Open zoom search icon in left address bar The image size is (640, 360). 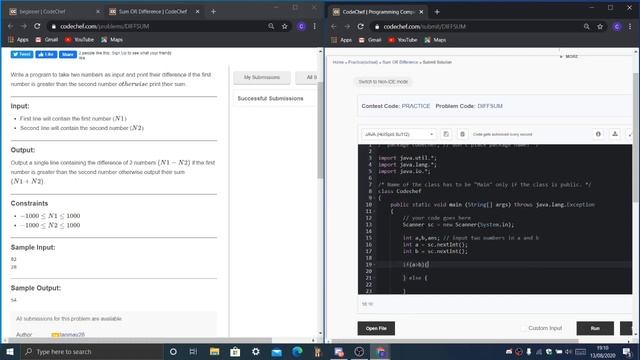[x=271, y=26]
